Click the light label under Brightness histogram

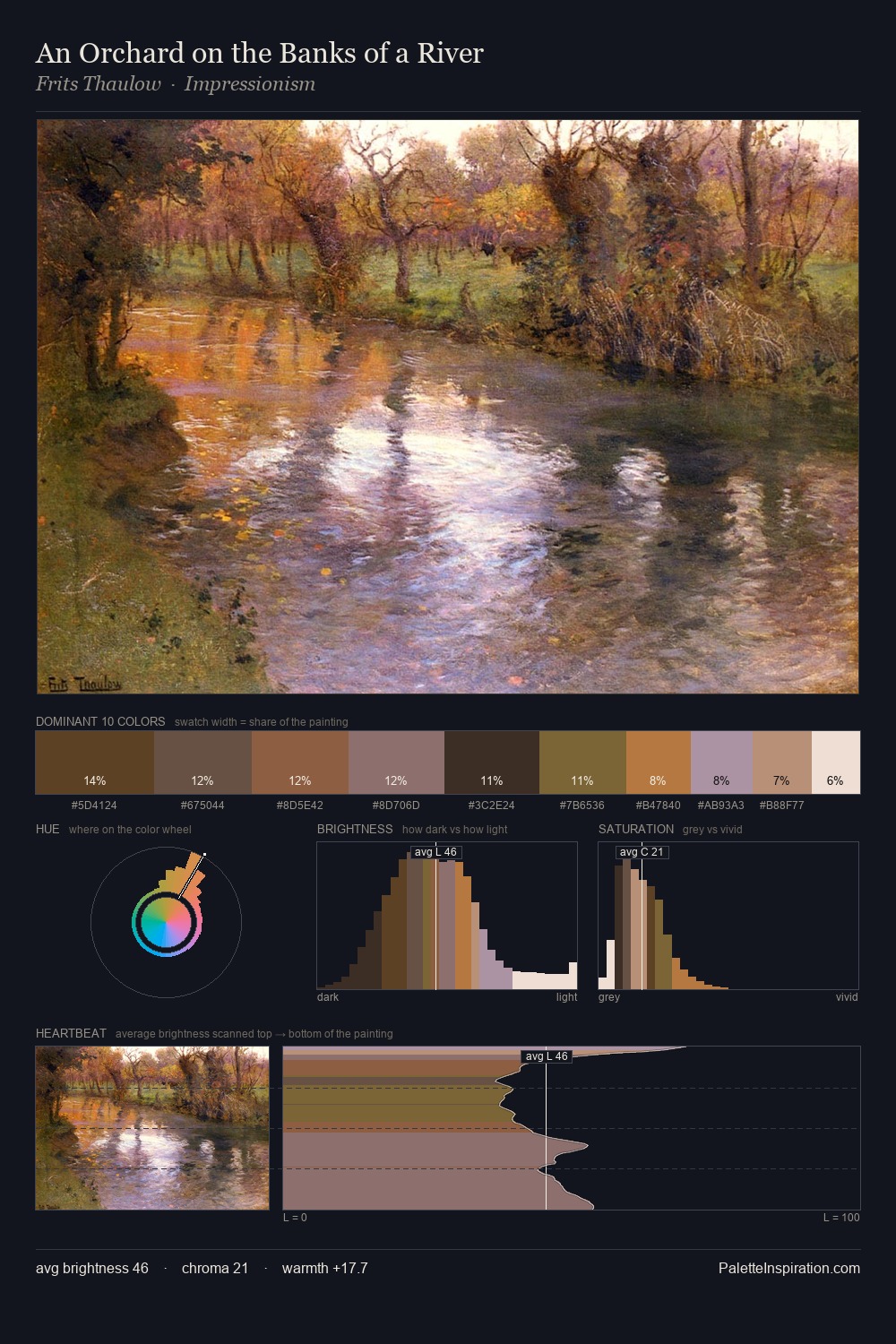566,997
